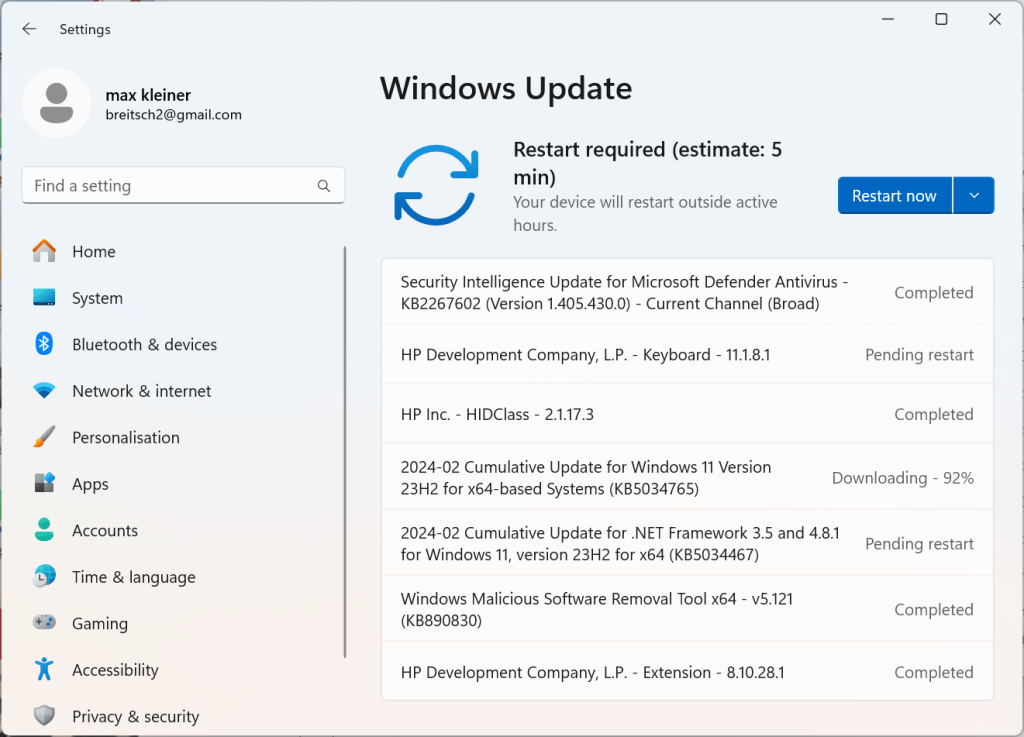Click the Personalisation paintbrush icon

point(44,437)
